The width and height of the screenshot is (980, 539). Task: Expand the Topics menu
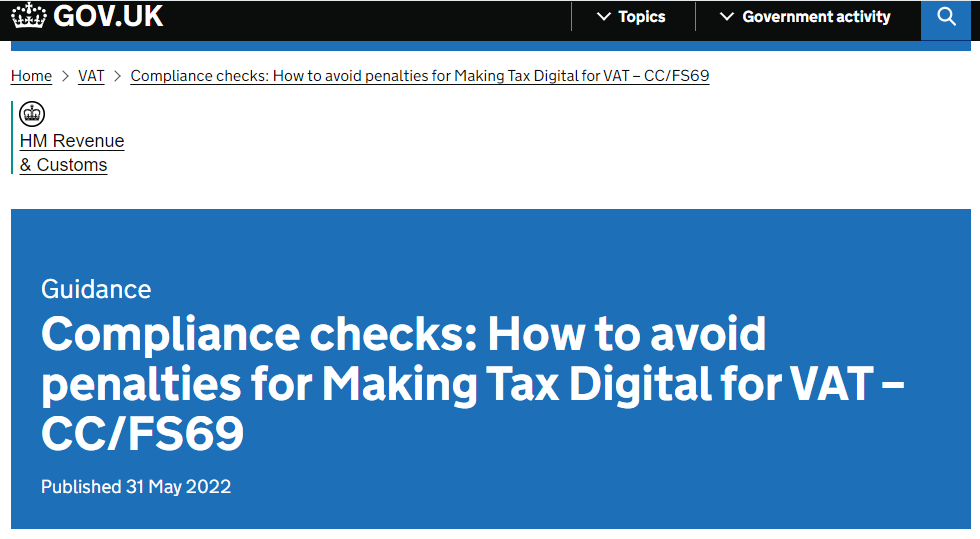[631, 17]
